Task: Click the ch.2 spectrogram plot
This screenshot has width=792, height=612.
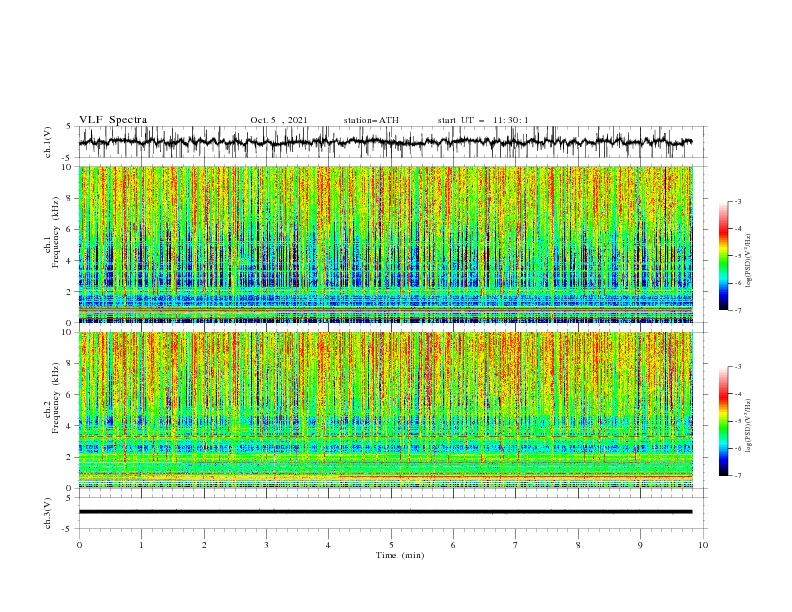Action: tap(386, 410)
